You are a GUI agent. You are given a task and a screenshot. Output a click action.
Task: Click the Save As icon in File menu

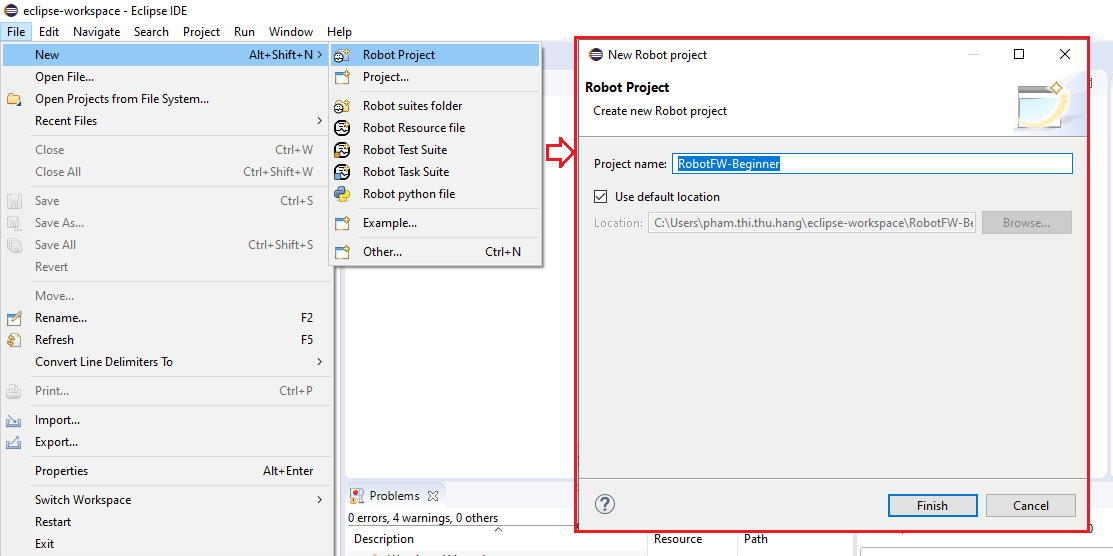point(14,223)
